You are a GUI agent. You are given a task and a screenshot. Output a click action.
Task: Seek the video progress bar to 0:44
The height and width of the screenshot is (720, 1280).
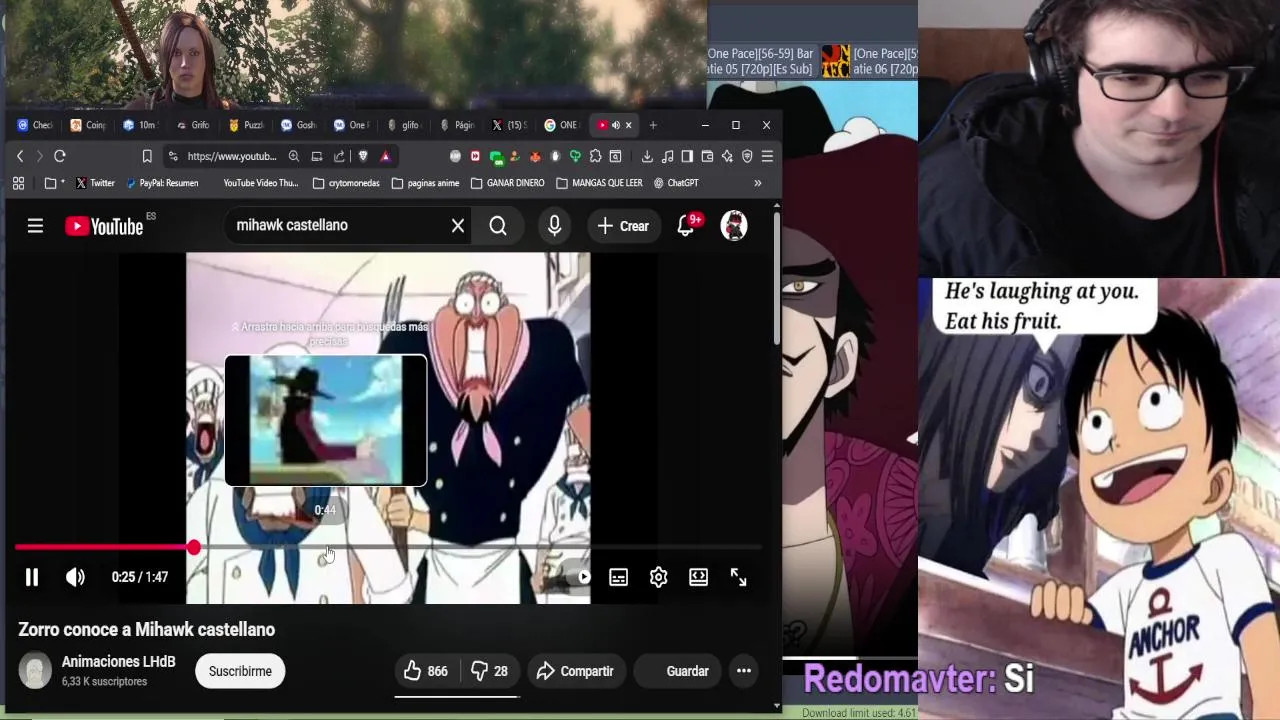pos(326,548)
